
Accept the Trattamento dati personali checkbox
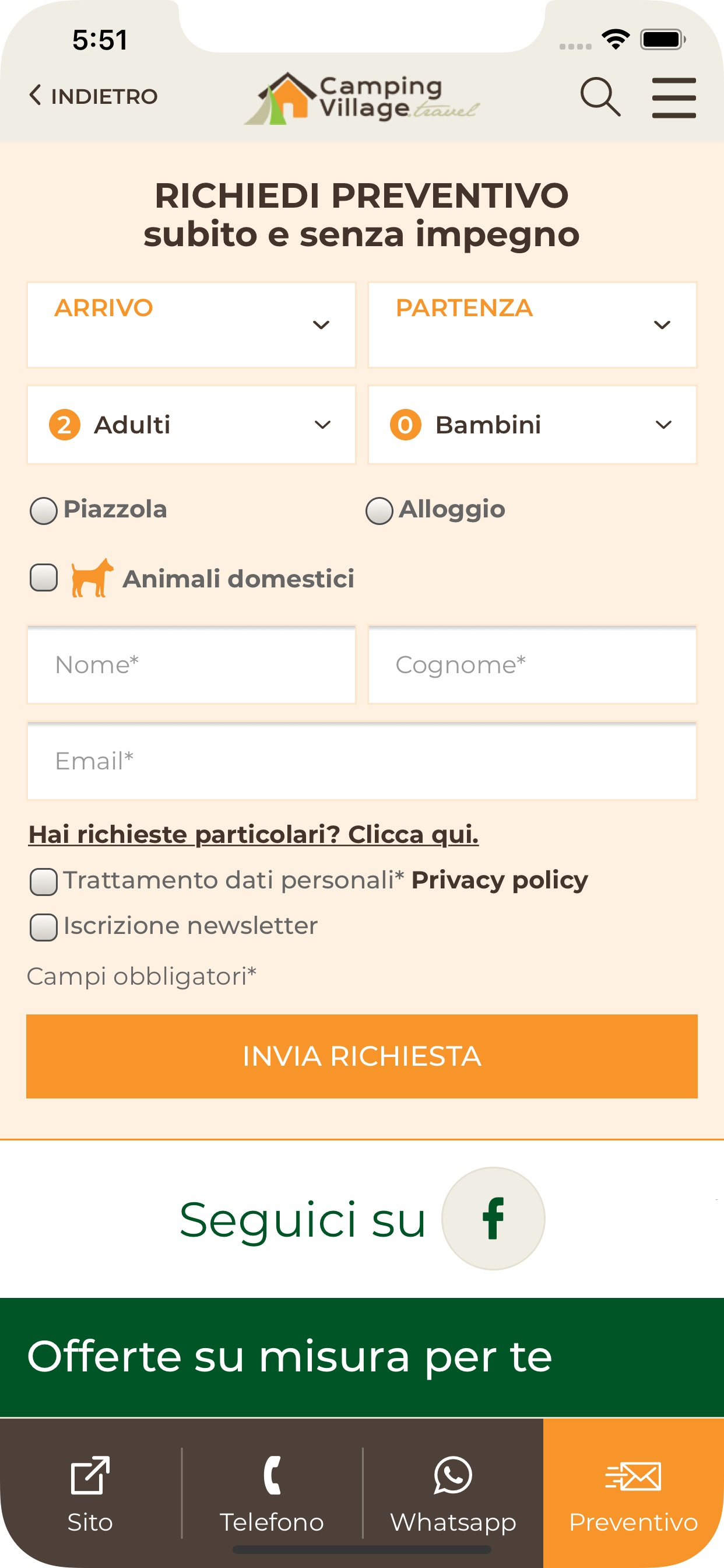tap(44, 881)
